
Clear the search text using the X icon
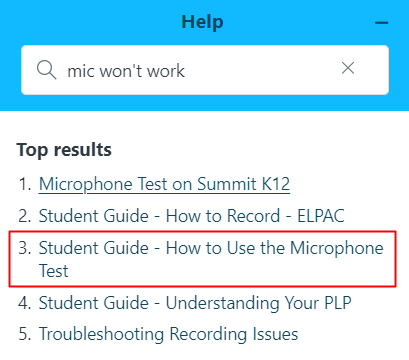(x=348, y=68)
